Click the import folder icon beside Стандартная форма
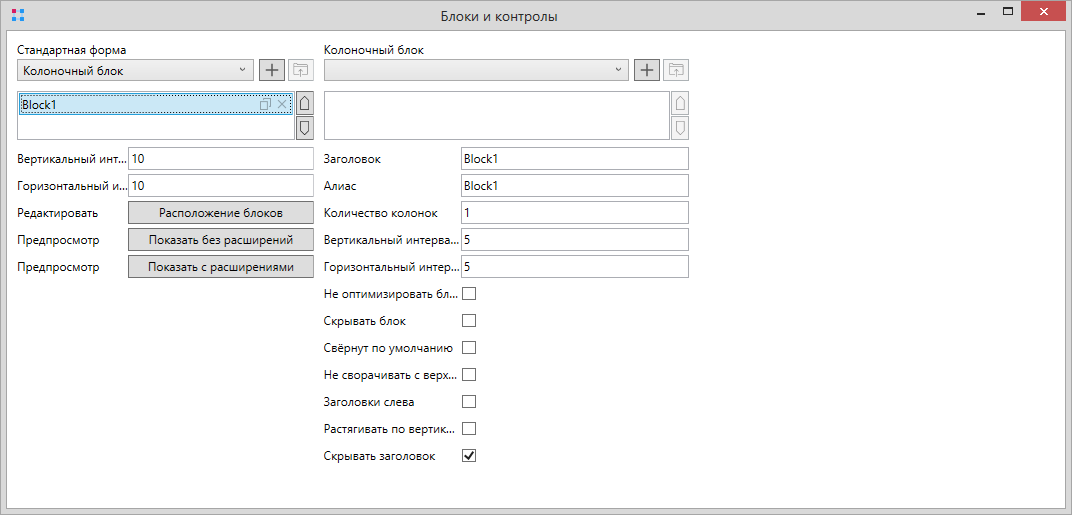Screen dimensions: 1072x515 point(301,70)
